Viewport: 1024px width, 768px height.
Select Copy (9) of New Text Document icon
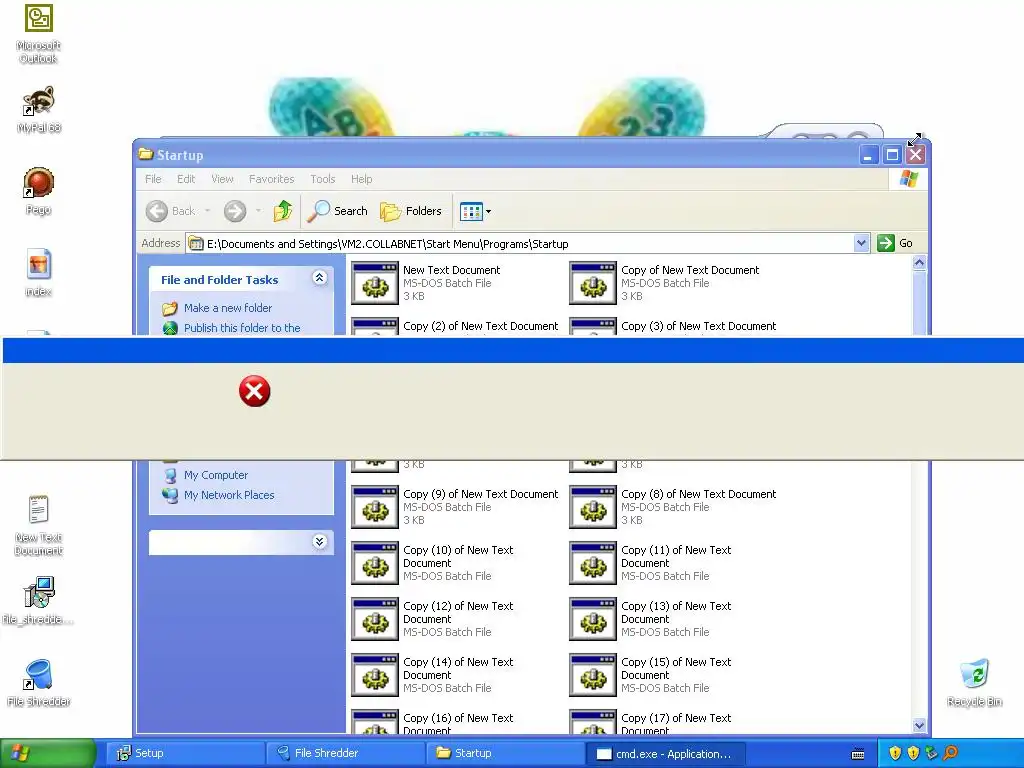point(375,507)
